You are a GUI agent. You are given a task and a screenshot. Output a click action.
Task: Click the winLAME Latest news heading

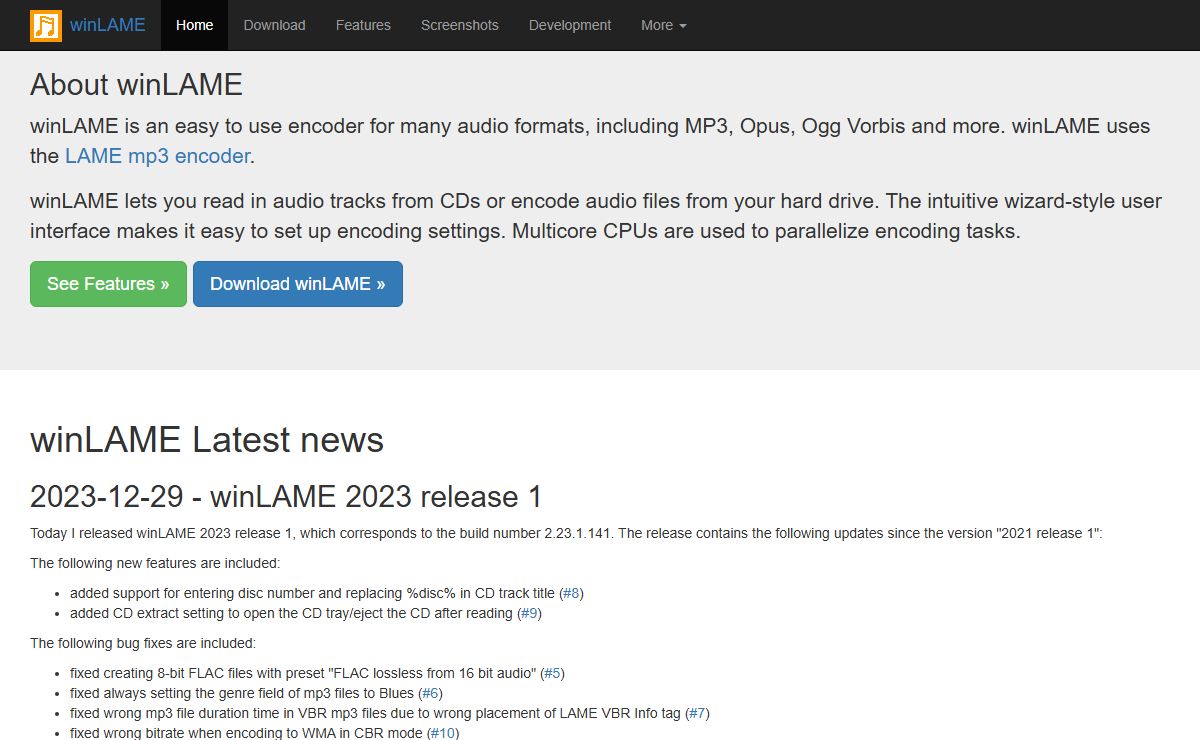pos(207,439)
